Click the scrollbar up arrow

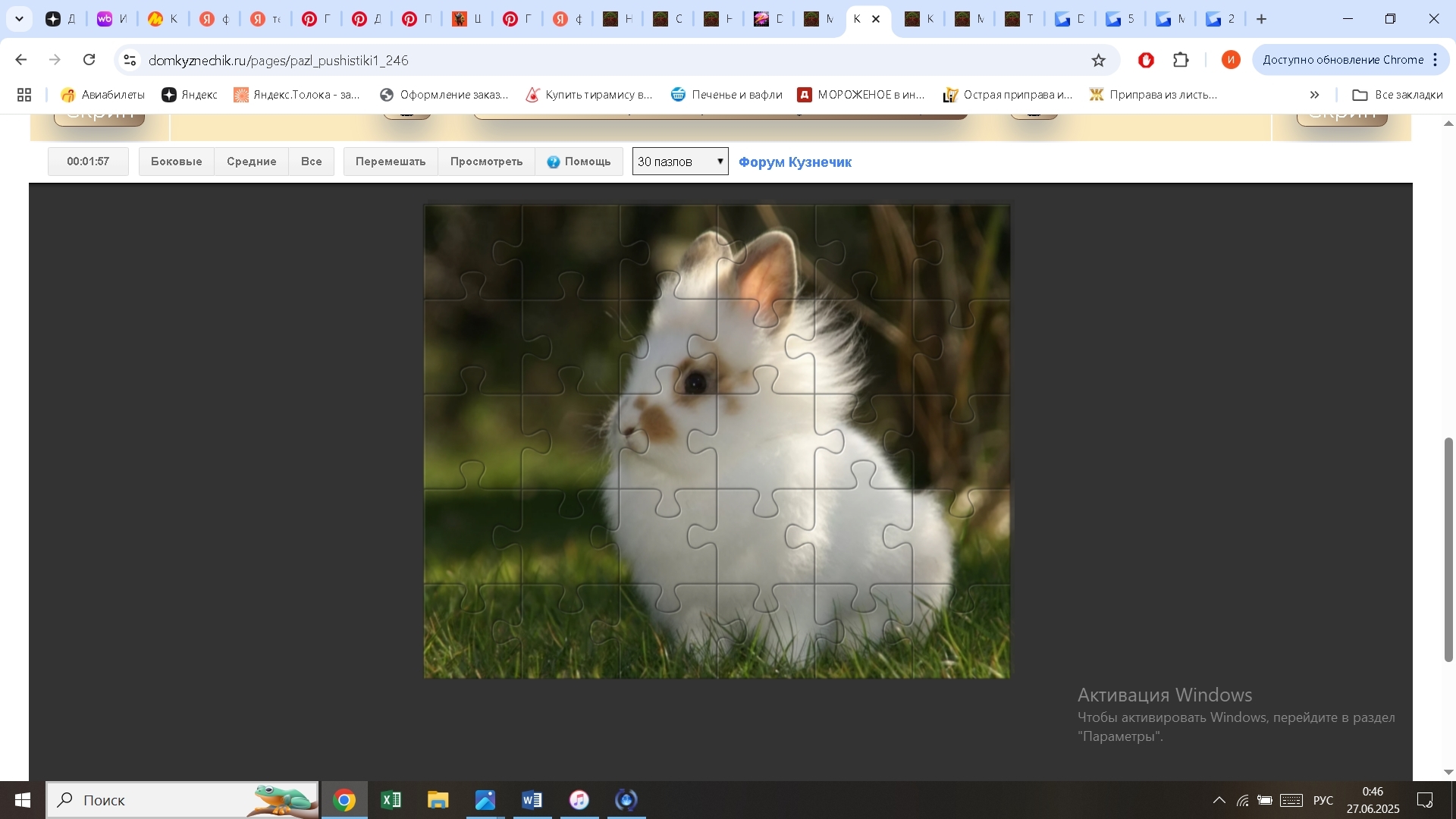tap(1448, 124)
